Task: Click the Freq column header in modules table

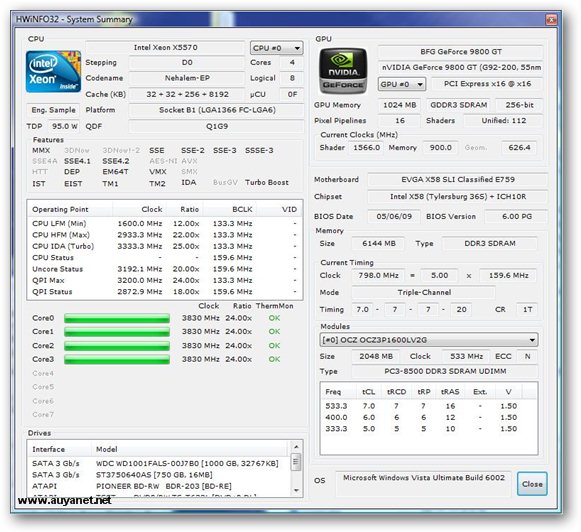Action: pos(338,392)
